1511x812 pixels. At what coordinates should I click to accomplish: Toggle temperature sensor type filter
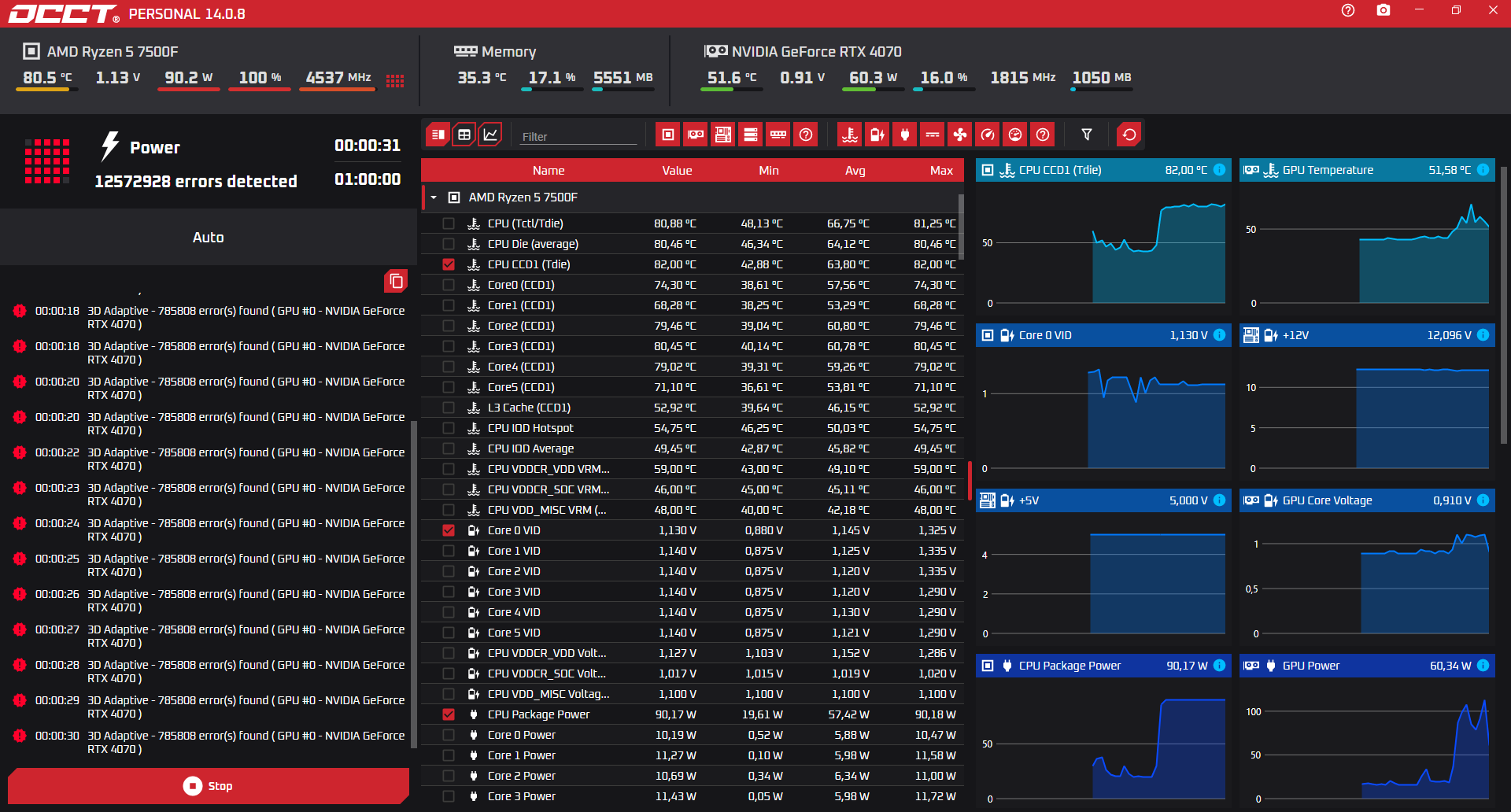[850, 135]
